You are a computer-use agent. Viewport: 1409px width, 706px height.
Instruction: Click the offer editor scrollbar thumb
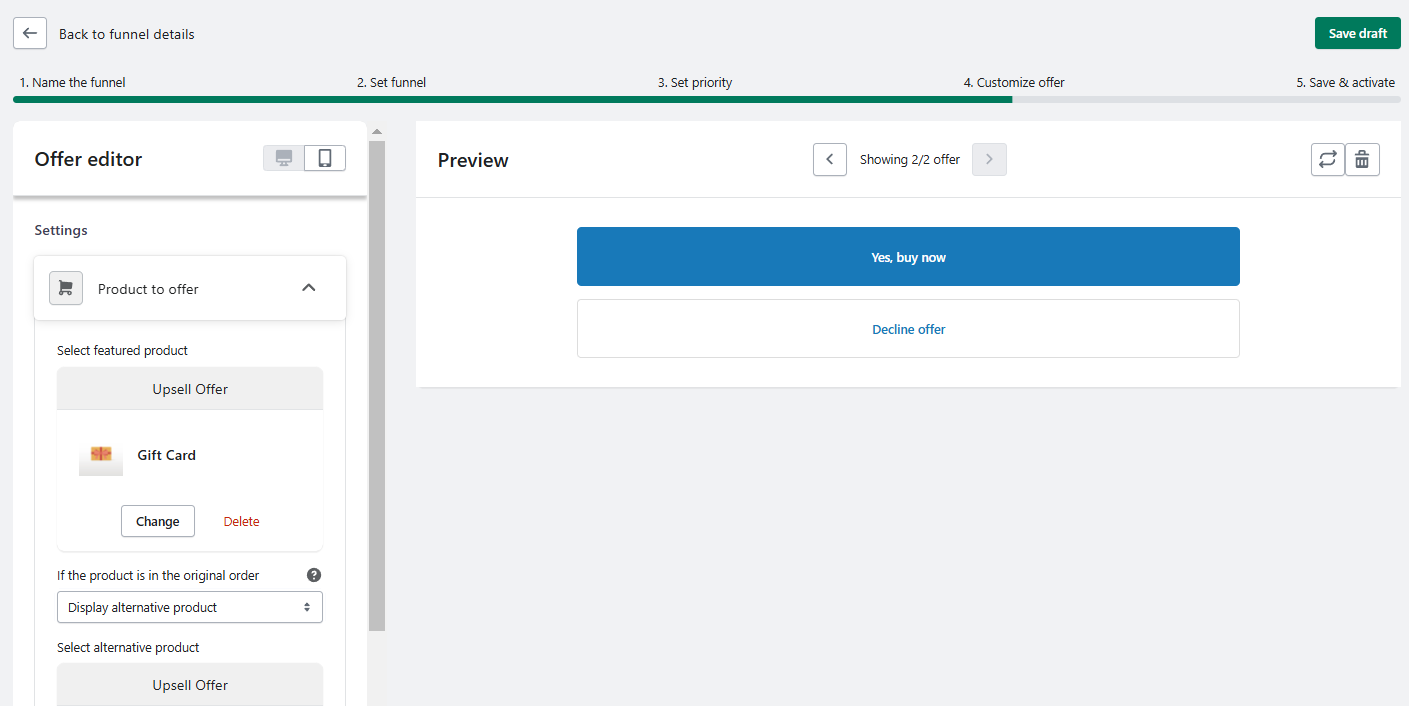click(377, 385)
